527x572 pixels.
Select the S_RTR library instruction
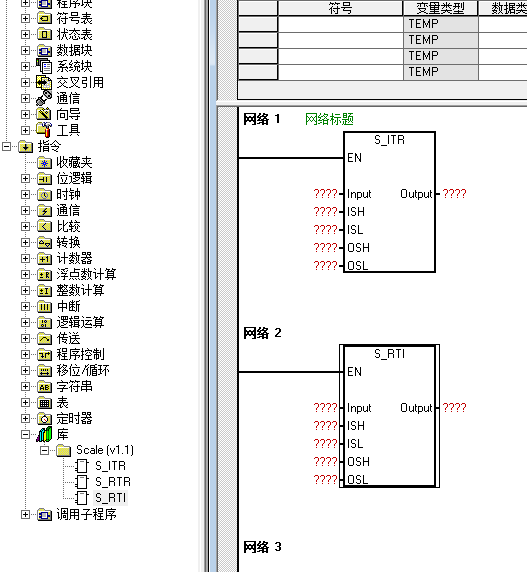click(x=112, y=482)
